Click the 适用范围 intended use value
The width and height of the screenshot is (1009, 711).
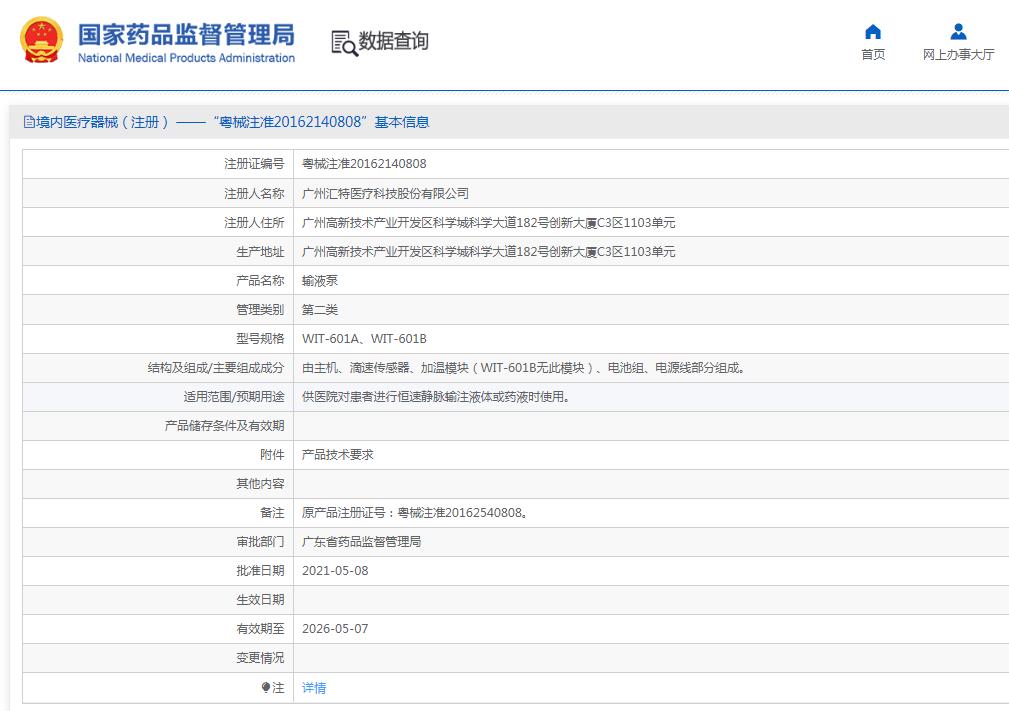point(436,397)
